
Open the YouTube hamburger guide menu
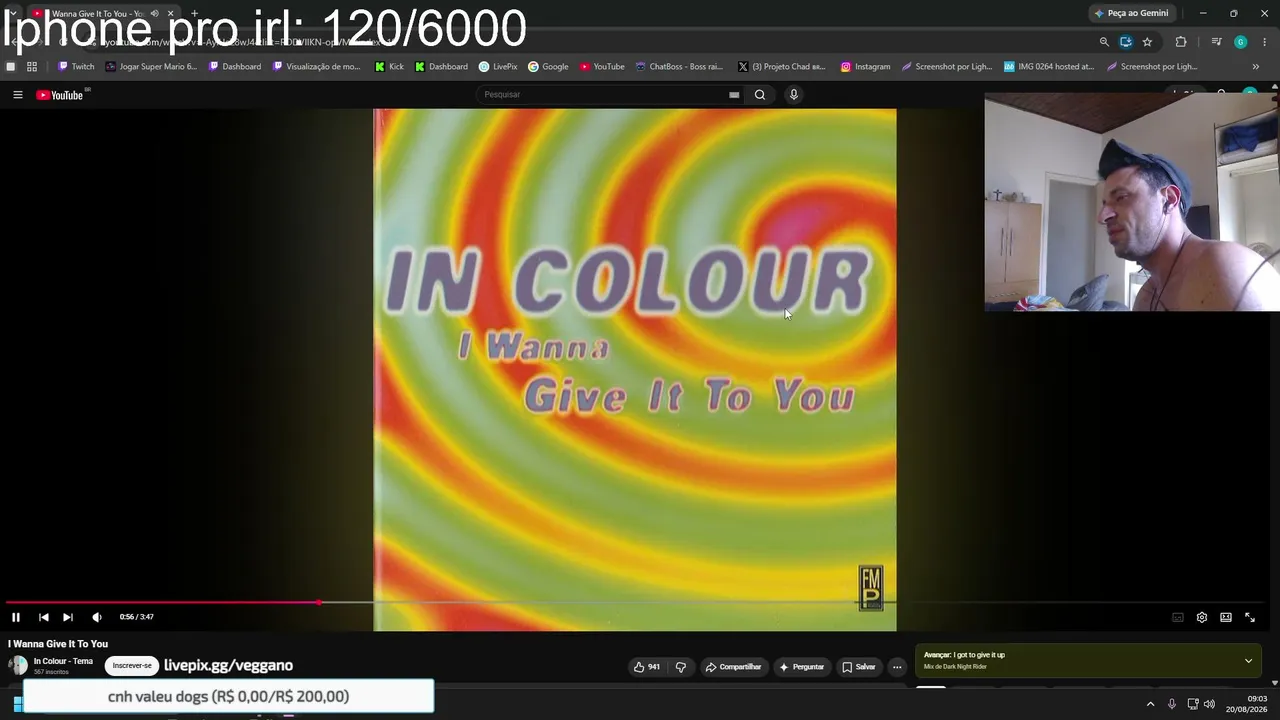(17, 95)
